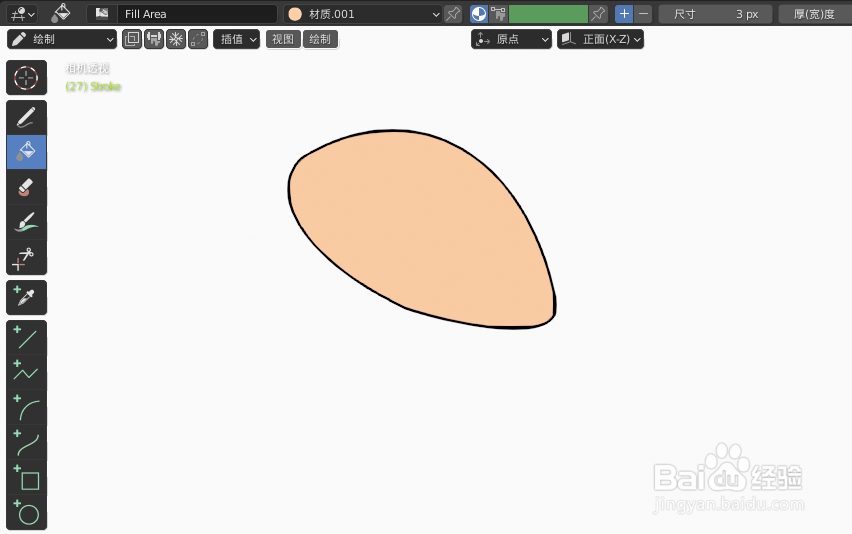Viewport: 852px width, 534px height.
Task: Select the Line primitive tool
Action: [26, 337]
